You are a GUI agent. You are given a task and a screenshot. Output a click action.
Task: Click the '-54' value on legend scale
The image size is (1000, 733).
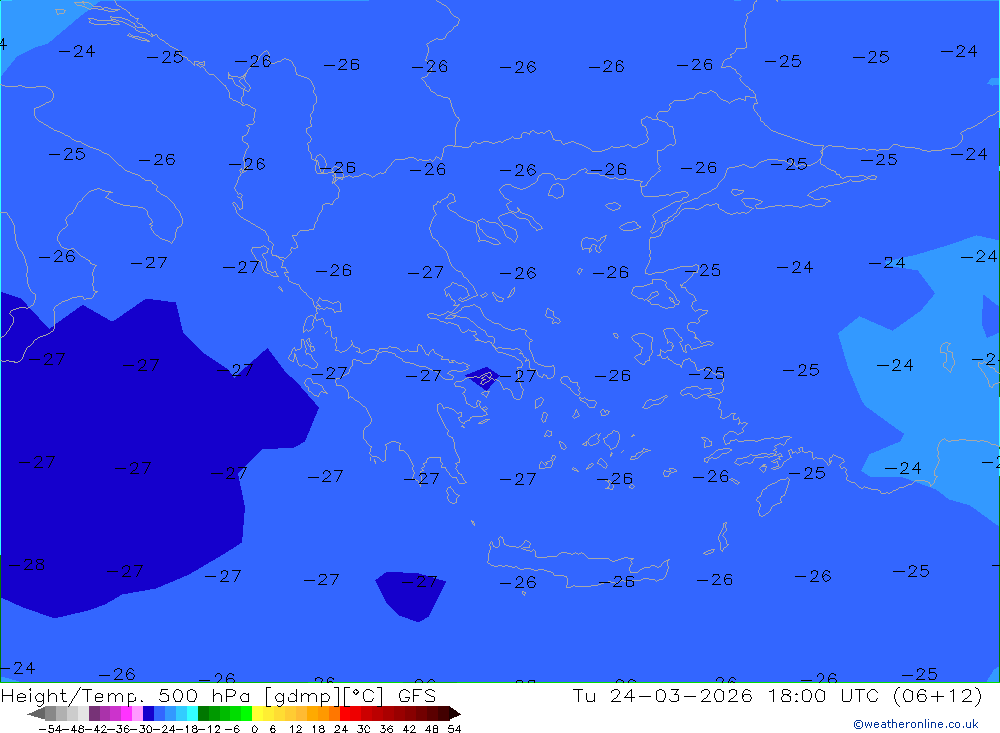coord(51,729)
